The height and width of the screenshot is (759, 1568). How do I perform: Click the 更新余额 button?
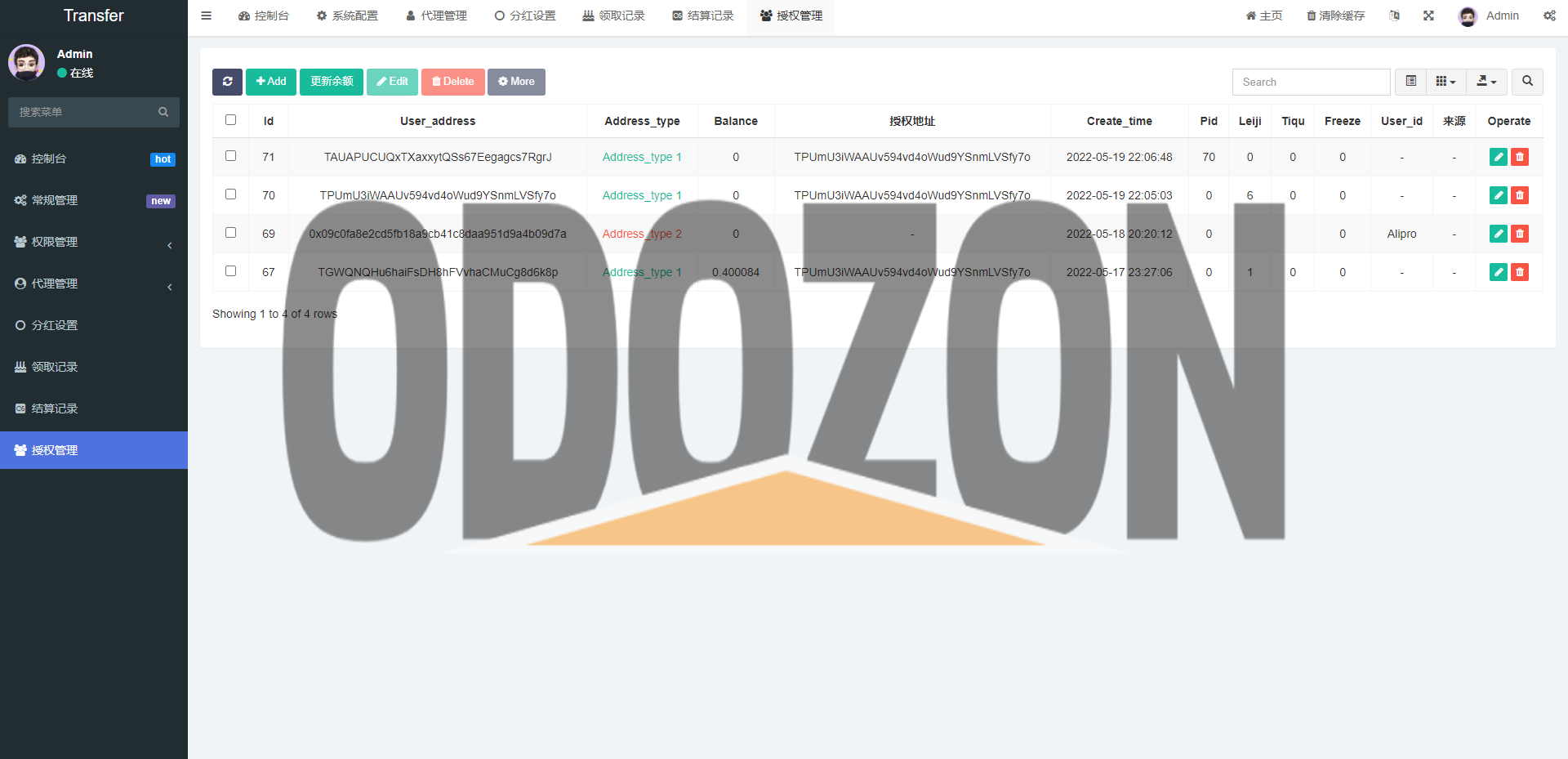(x=332, y=82)
